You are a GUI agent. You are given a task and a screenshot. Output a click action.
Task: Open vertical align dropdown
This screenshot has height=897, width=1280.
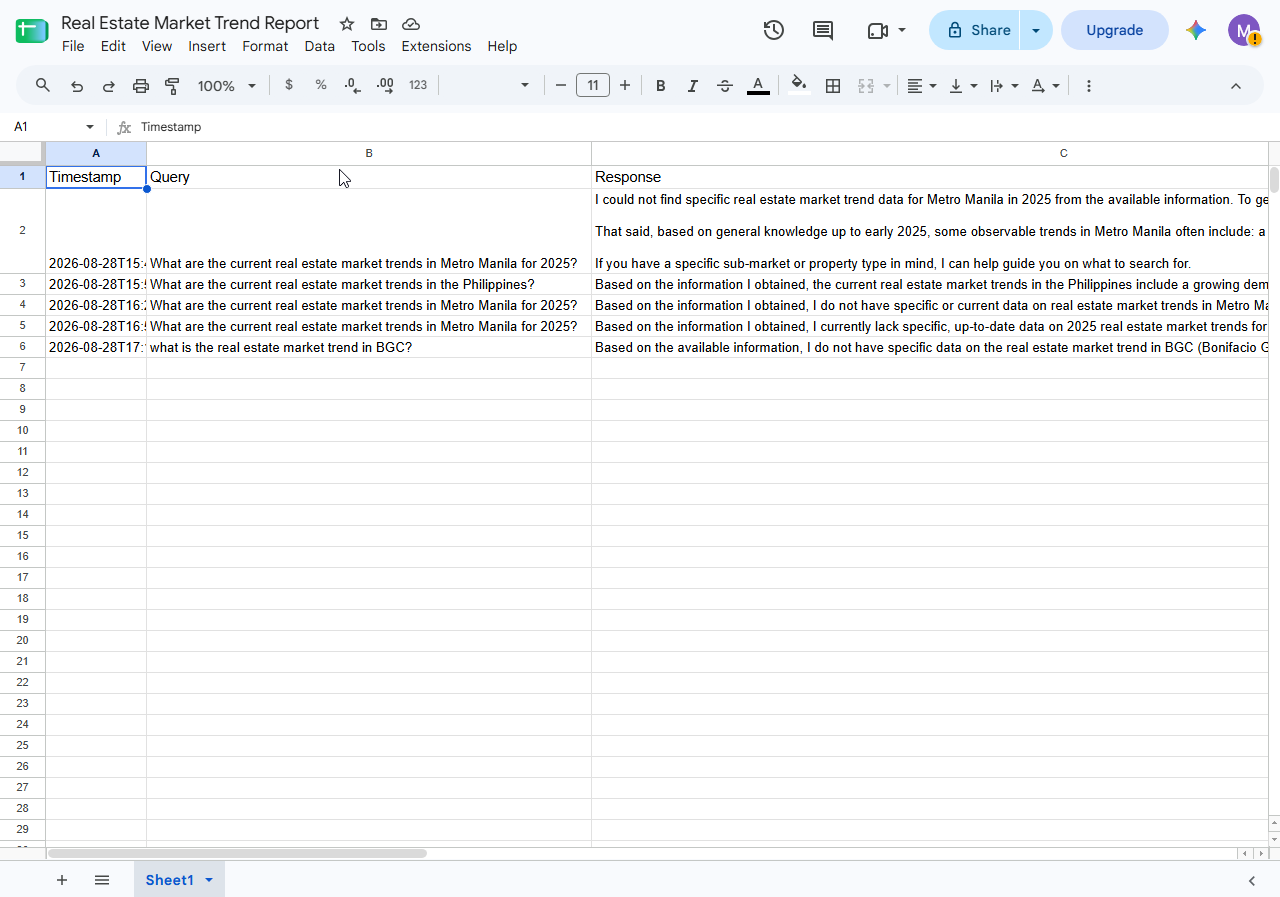(963, 86)
